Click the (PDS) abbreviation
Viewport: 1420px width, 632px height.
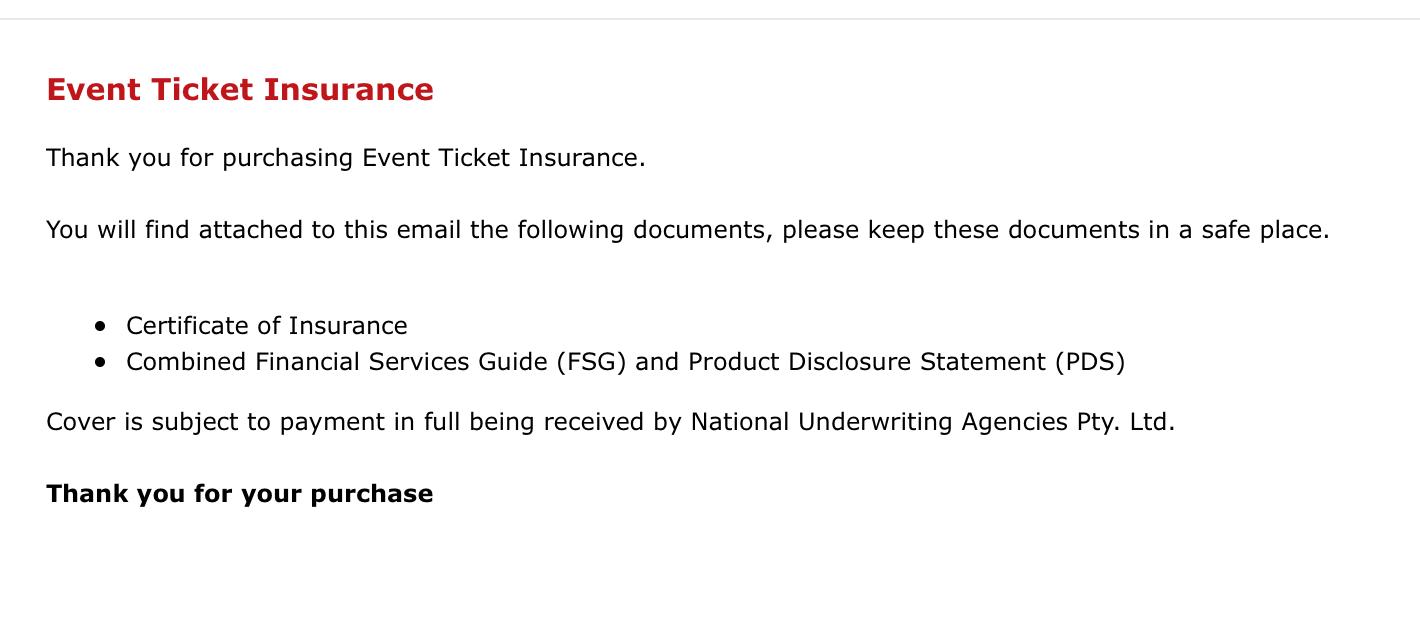(x=1090, y=362)
